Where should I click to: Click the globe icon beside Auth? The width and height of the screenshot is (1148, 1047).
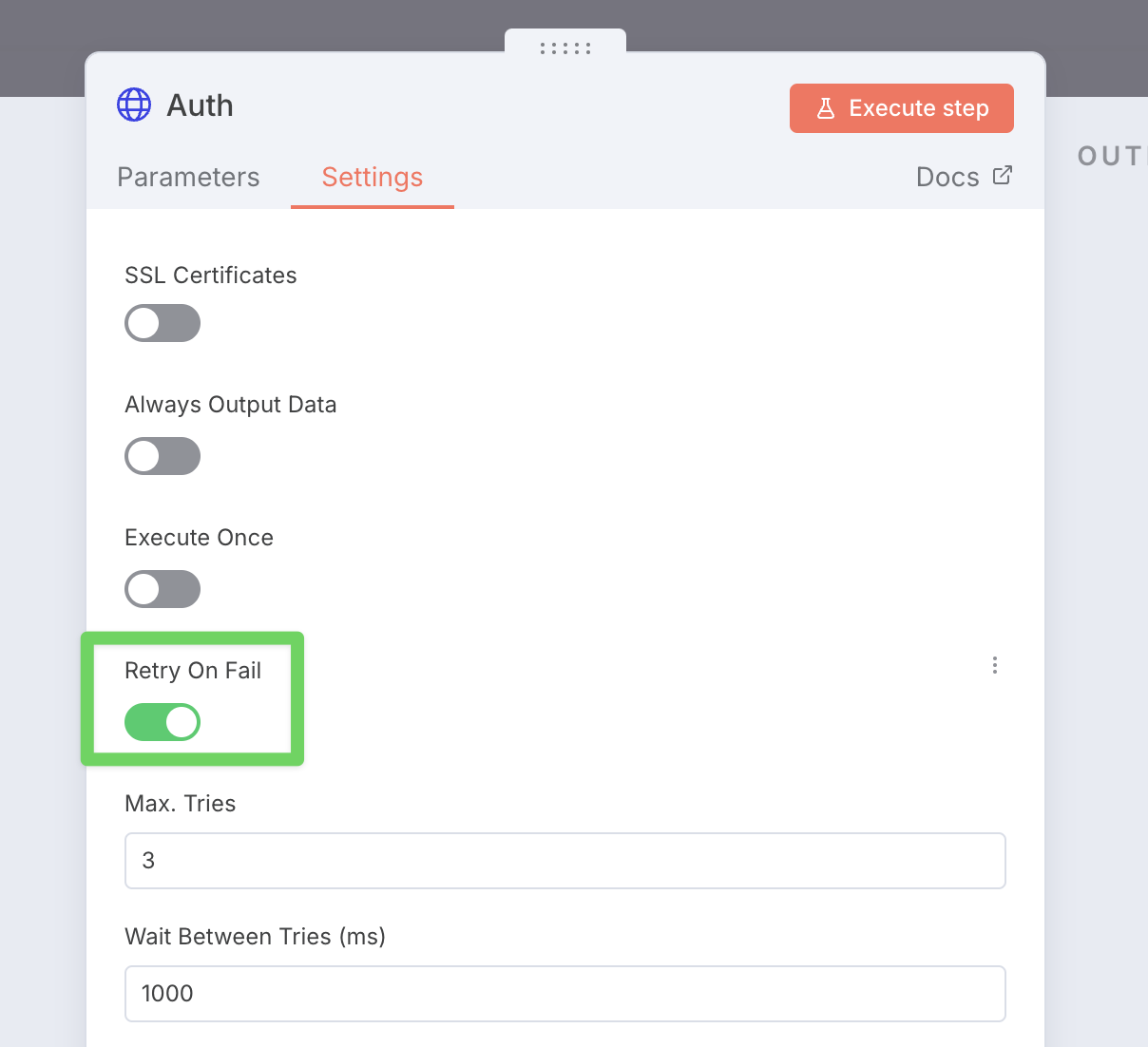click(134, 105)
